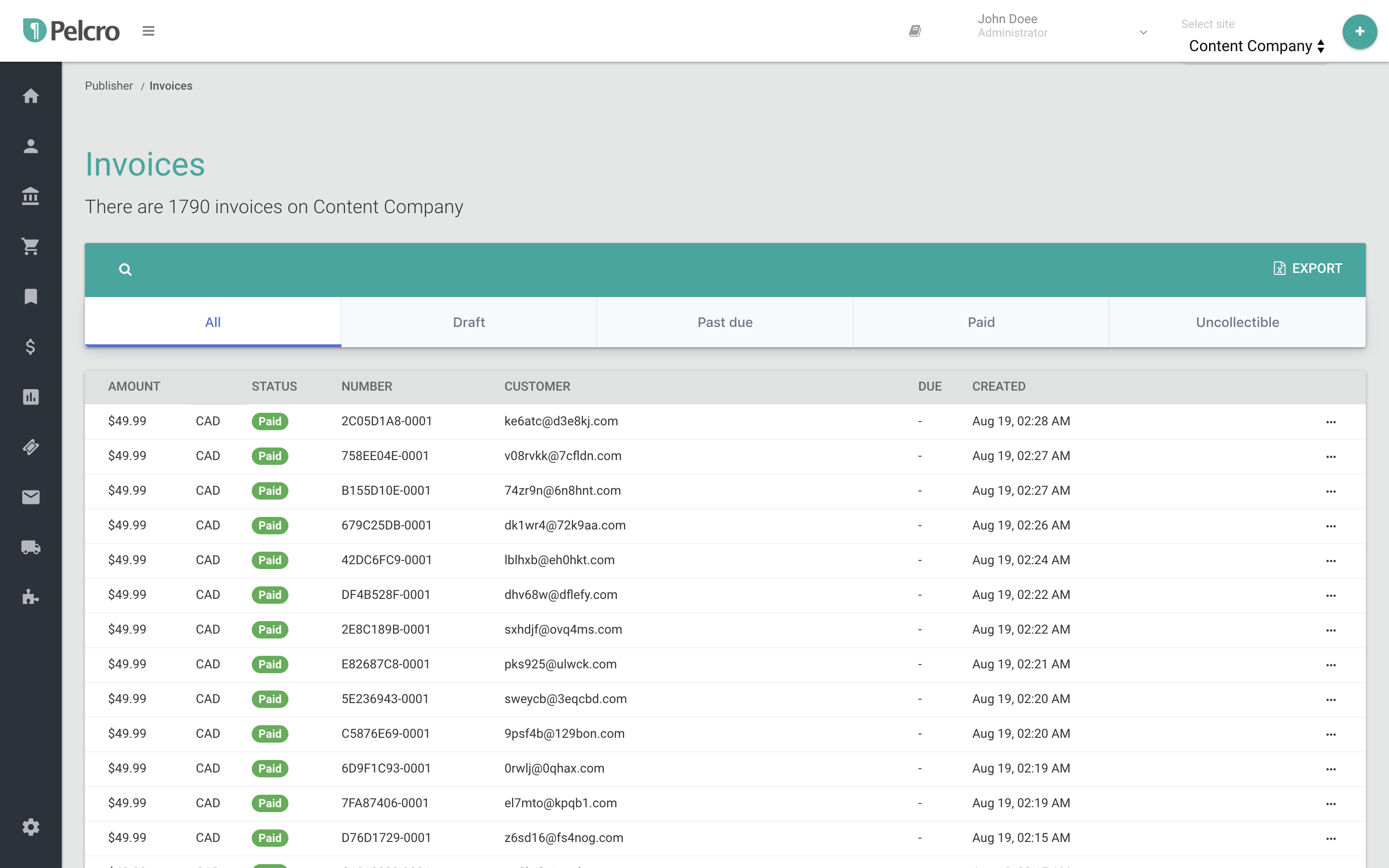This screenshot has width=1389, height=868.
Task: Click the AMOUNT column header
Action: (x=134, y=386)
